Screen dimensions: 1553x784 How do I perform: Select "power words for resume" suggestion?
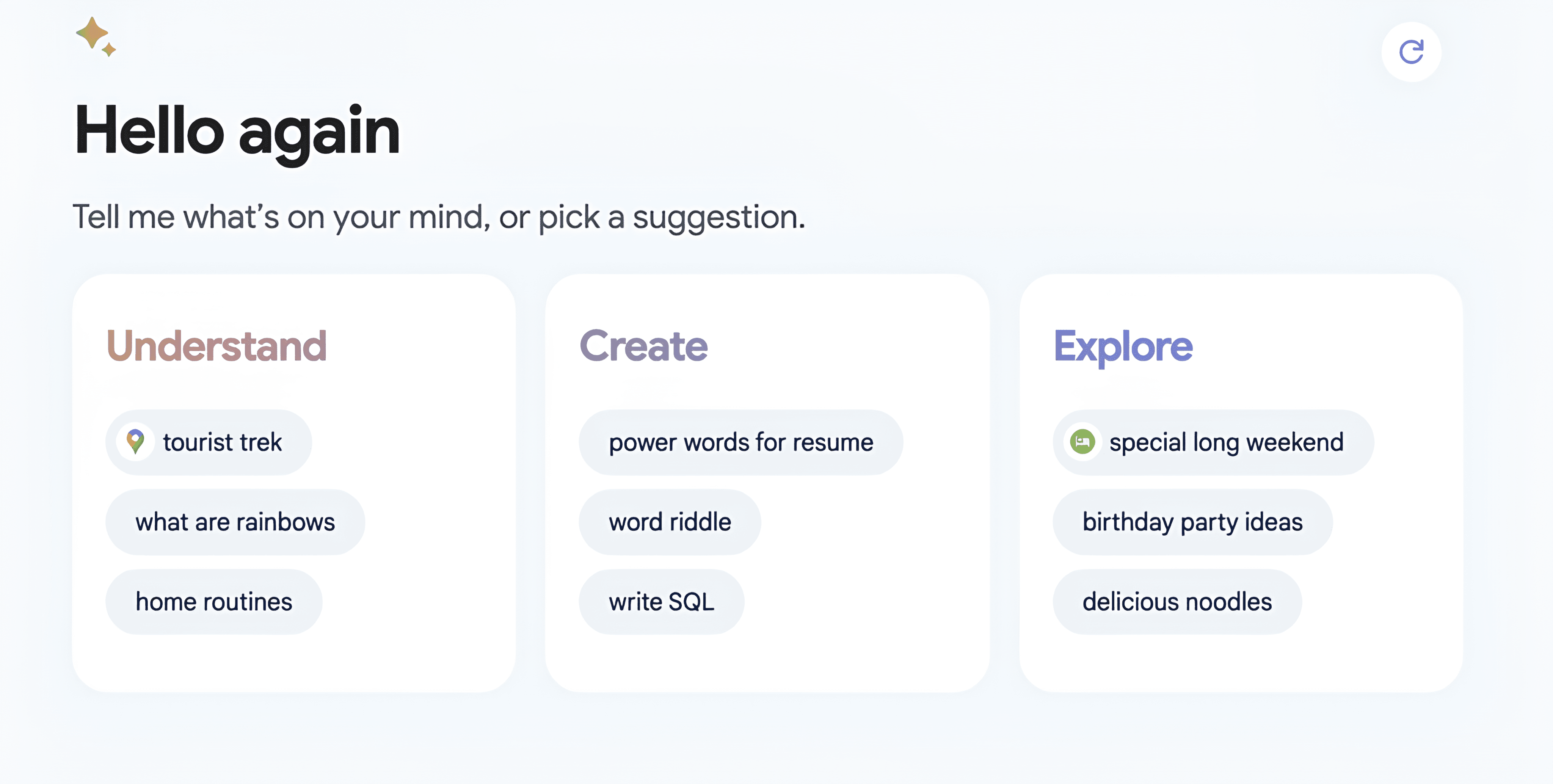(x=740, y=442)
